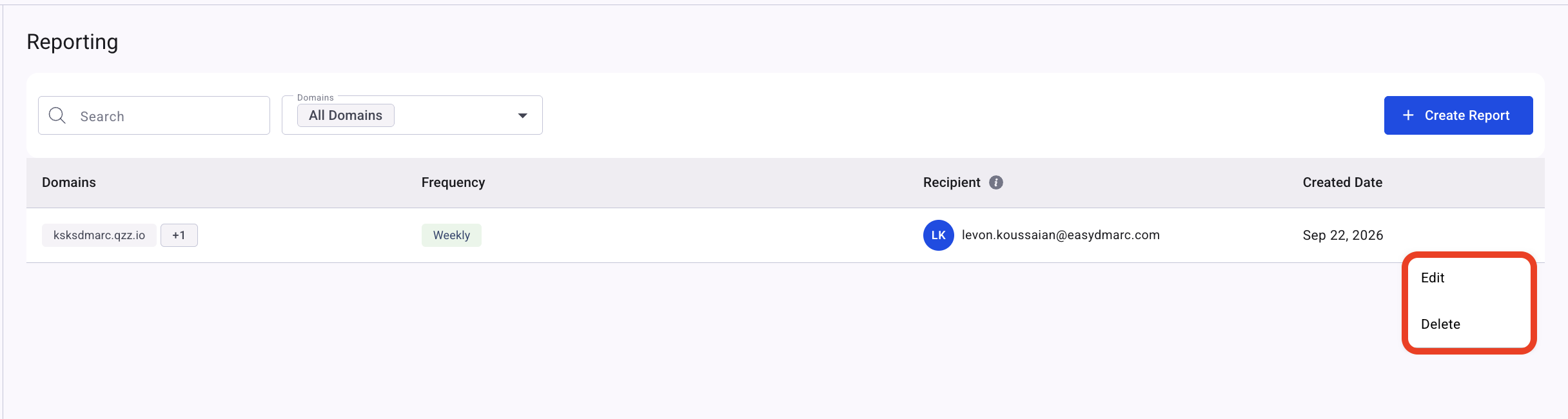This screenshot has height=419, width=1568.
Task: Click the Weekly frequency badge
Action: 451,235
